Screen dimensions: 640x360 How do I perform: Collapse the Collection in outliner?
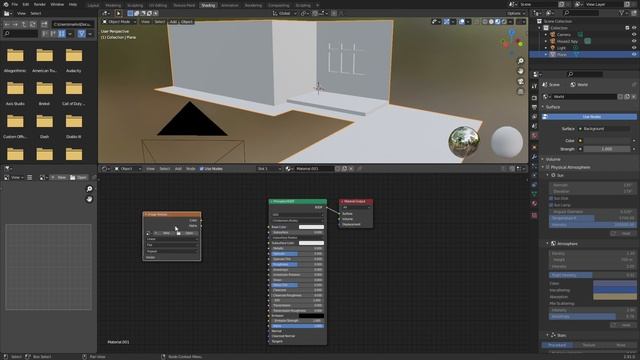click(x=540, y=28)
